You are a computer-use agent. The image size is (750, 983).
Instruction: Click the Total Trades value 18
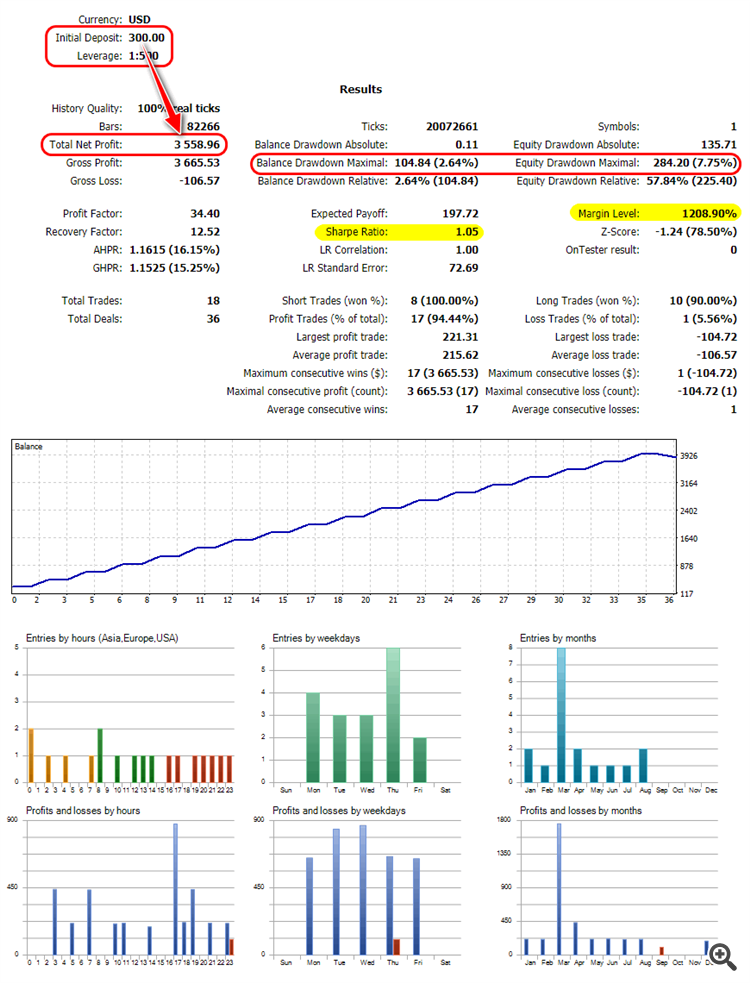pos(213,301)
